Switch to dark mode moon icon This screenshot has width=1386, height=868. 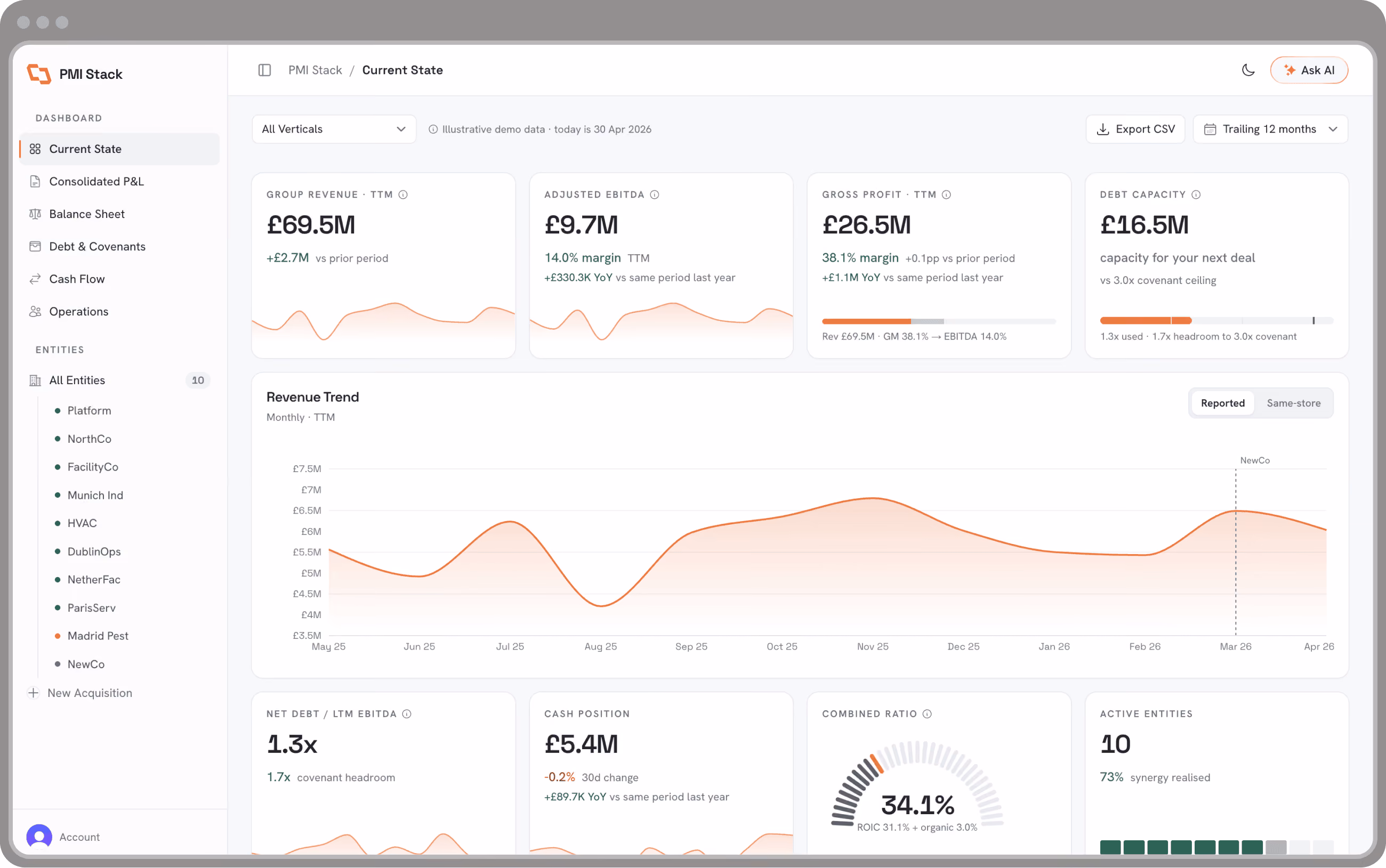[x=1248, y=70]
